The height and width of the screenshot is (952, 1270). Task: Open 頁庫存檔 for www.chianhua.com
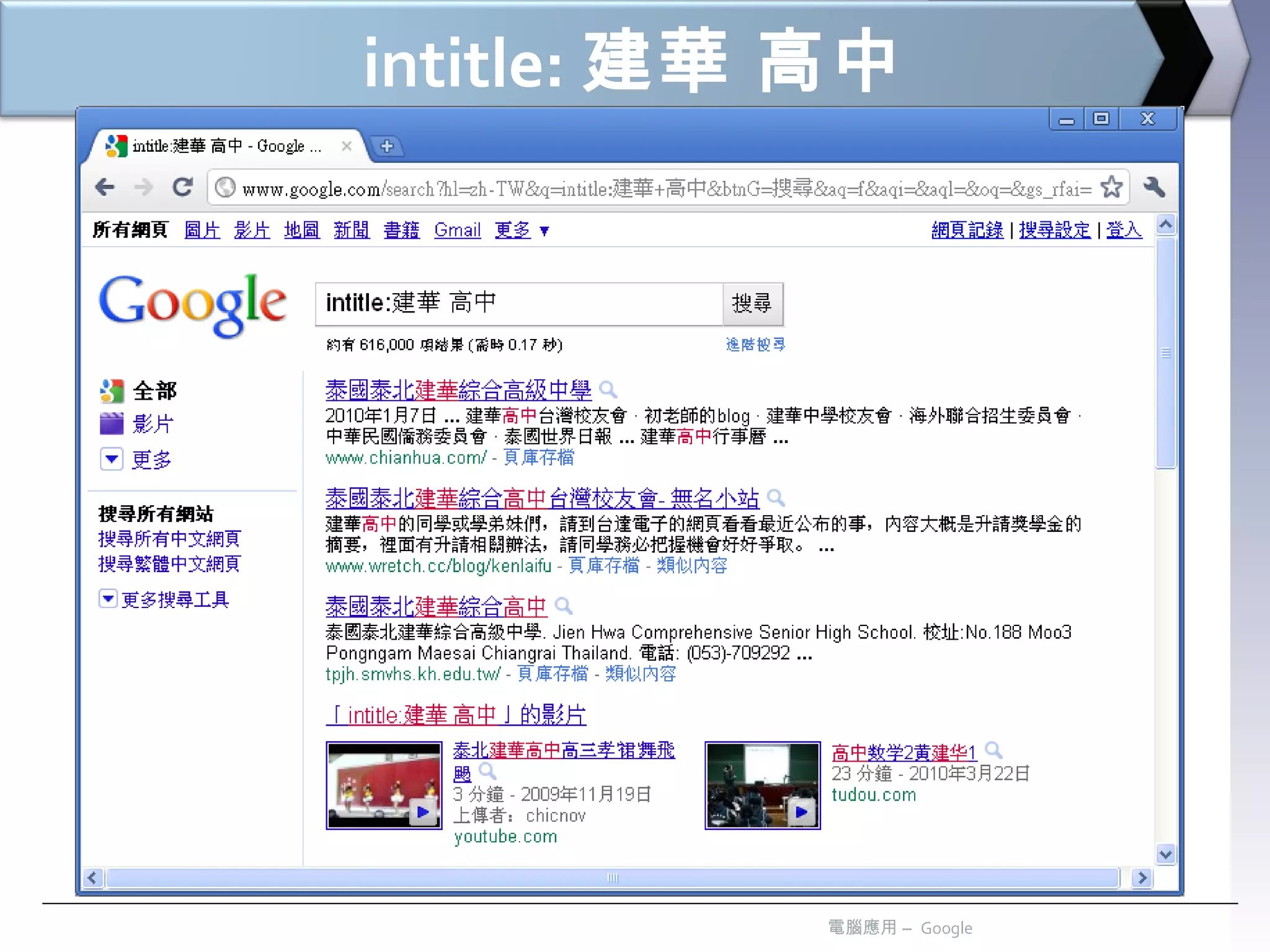point(539,457)
